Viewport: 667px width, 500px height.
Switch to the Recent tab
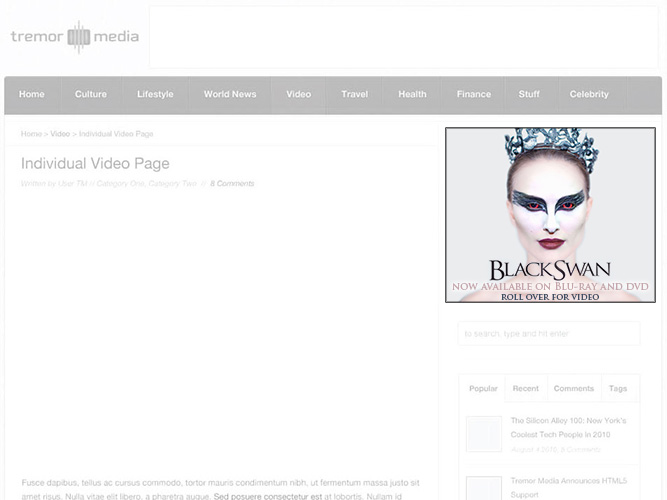(525, 389)
